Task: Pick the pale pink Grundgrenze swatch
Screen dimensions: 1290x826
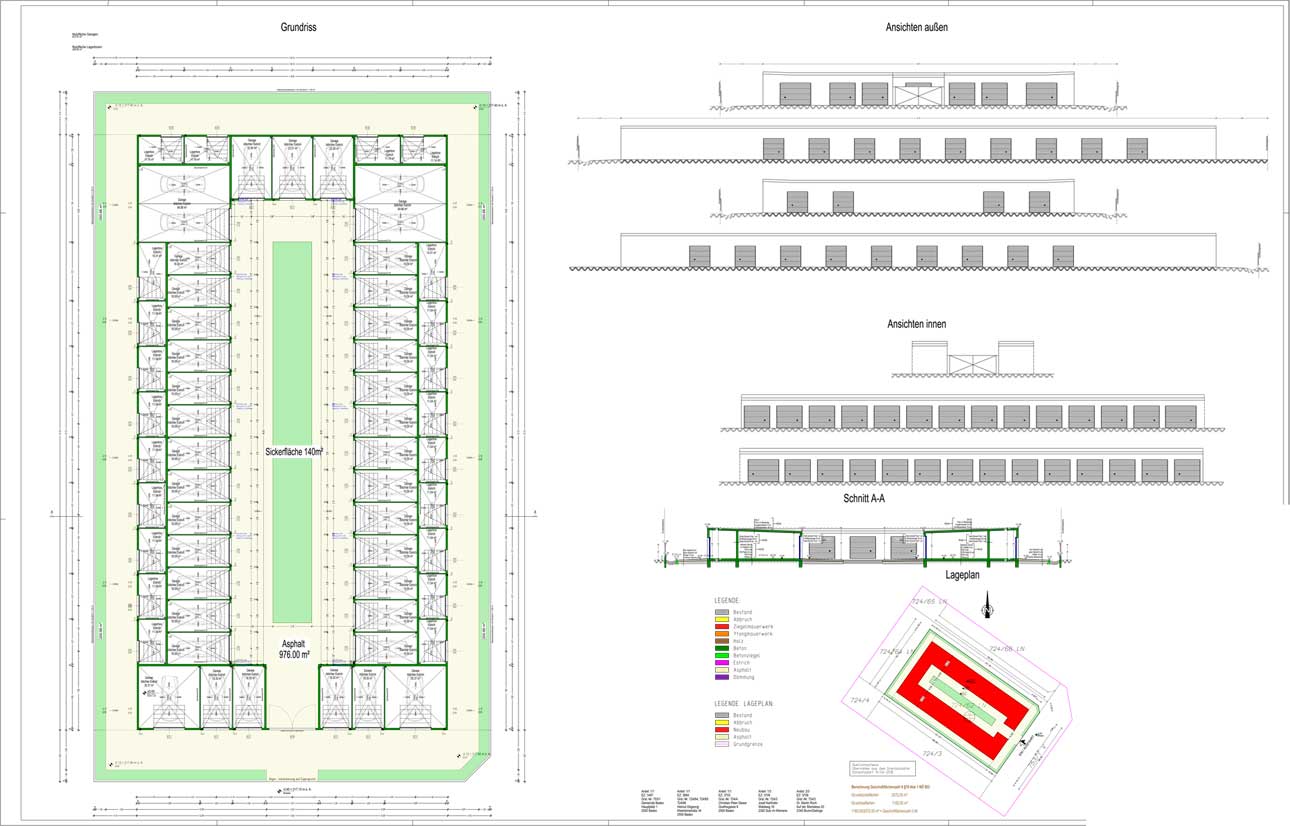Action: coord(722,744)
